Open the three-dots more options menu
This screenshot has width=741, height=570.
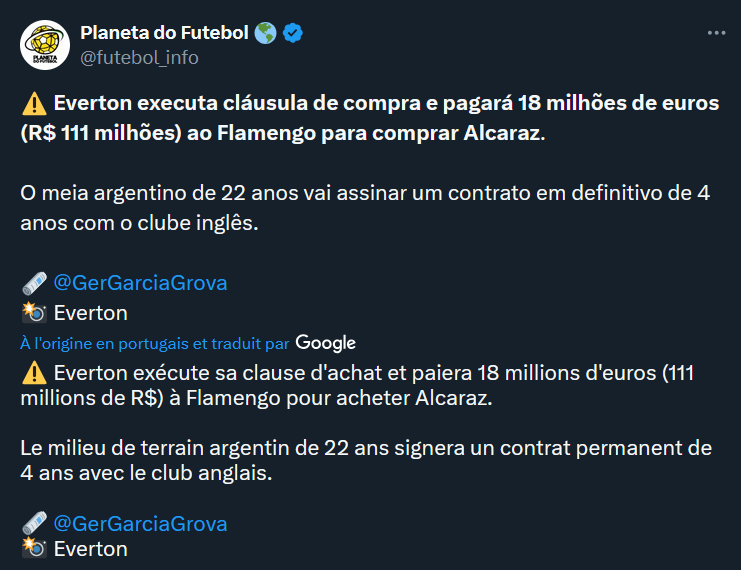pos(716,33)
